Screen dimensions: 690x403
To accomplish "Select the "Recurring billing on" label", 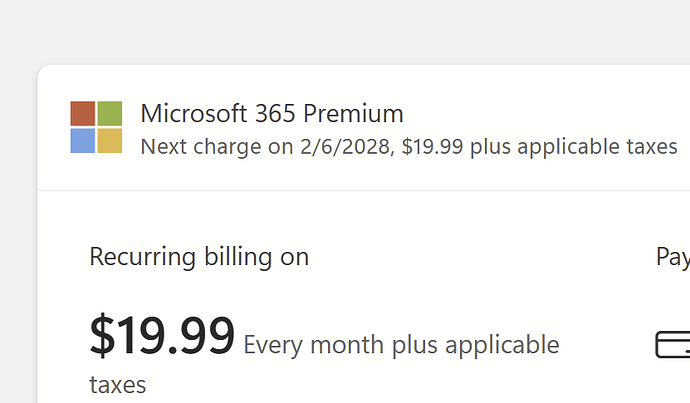I will coord(199,257).
